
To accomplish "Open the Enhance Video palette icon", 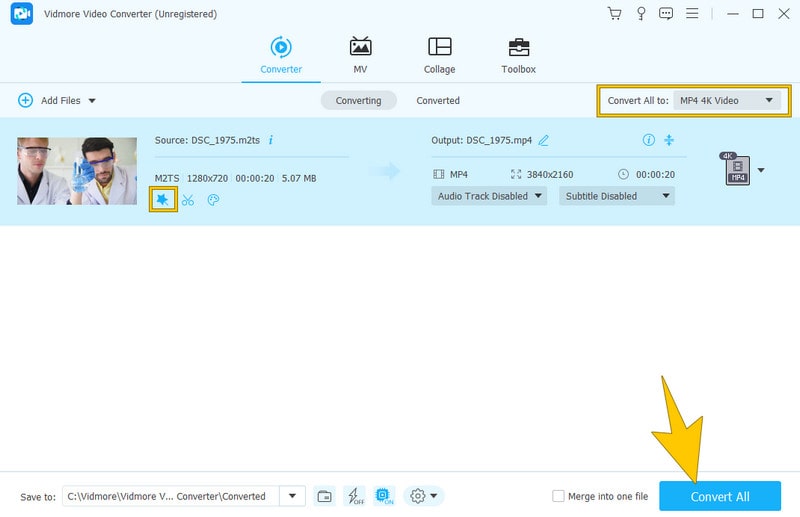I will point(213,200).
